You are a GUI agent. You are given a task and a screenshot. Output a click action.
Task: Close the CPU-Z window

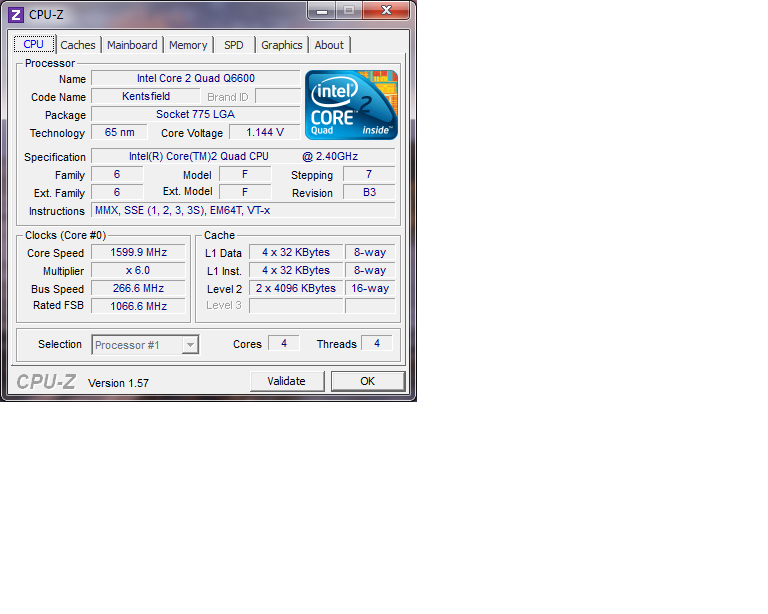click(x=386, y=10)
